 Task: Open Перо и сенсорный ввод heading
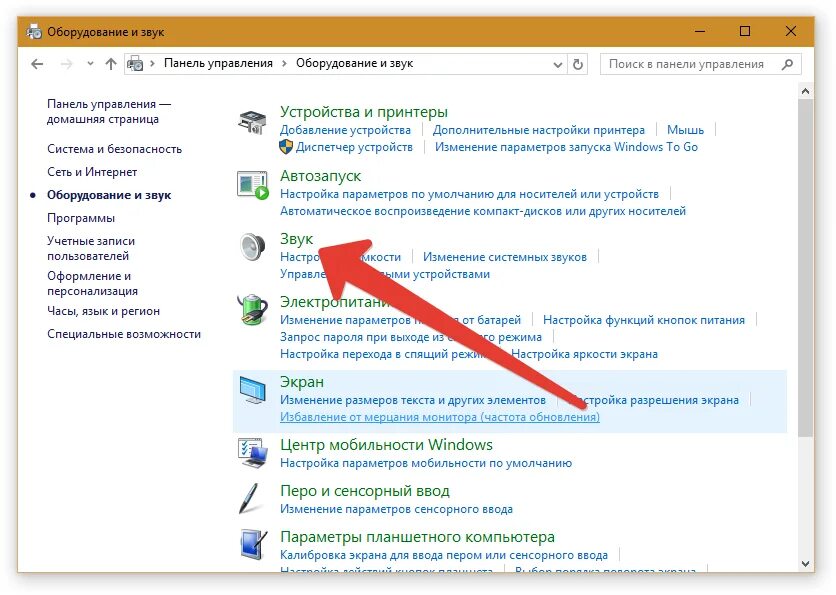[365, 491]
